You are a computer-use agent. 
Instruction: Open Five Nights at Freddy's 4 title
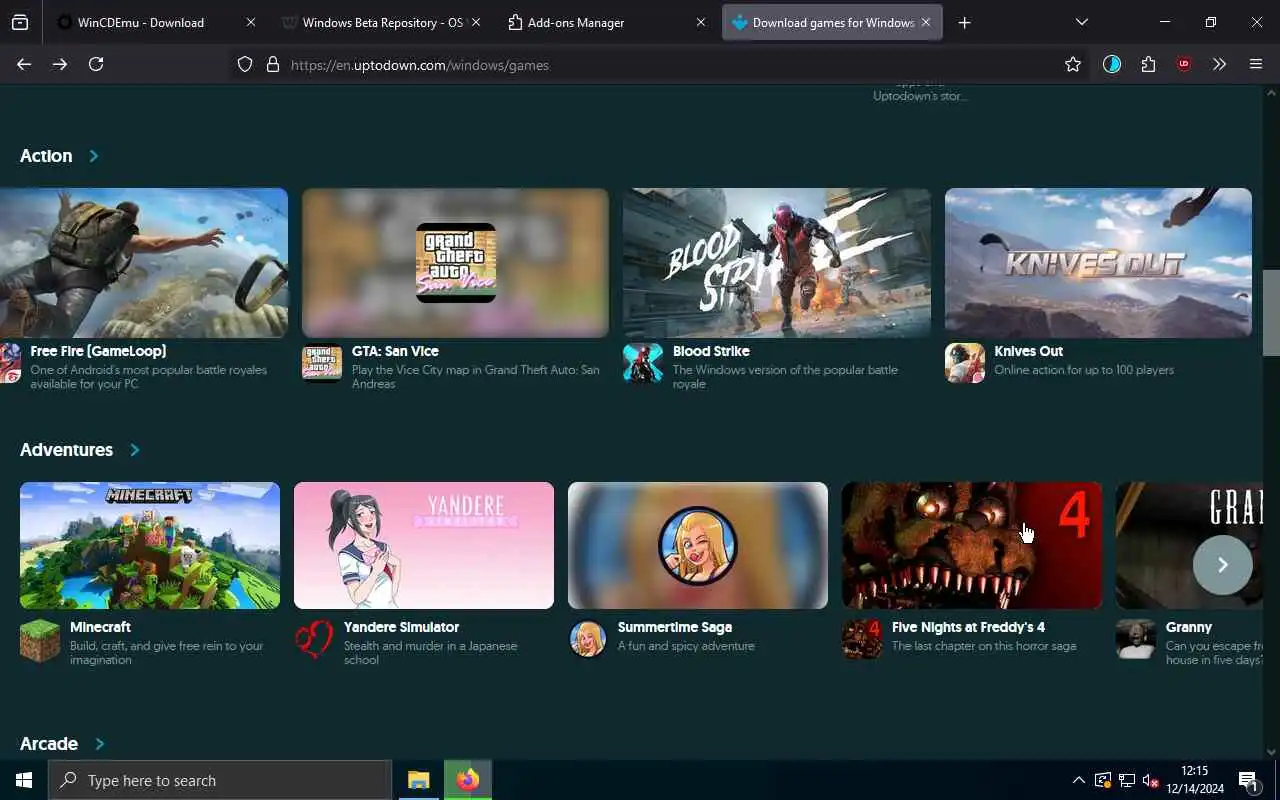coord(968,627)
